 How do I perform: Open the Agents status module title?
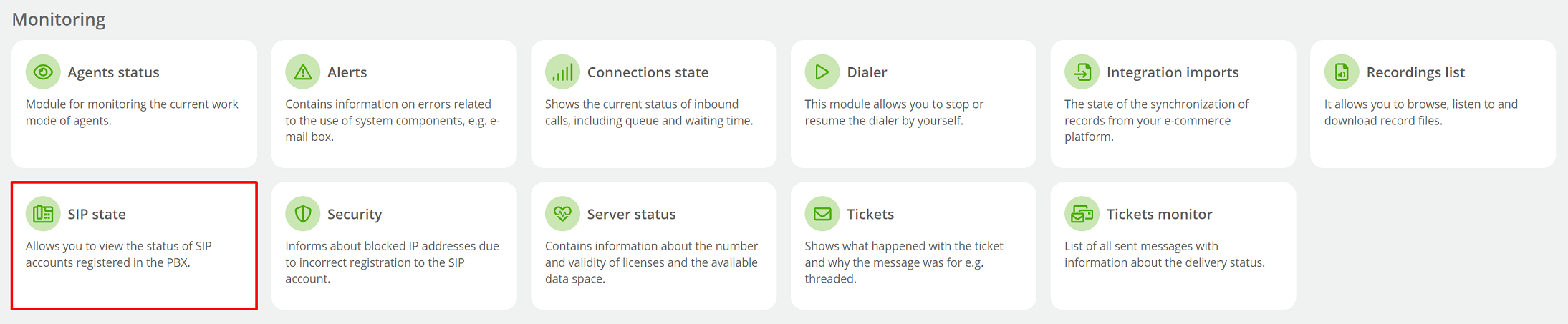(113, 72)
